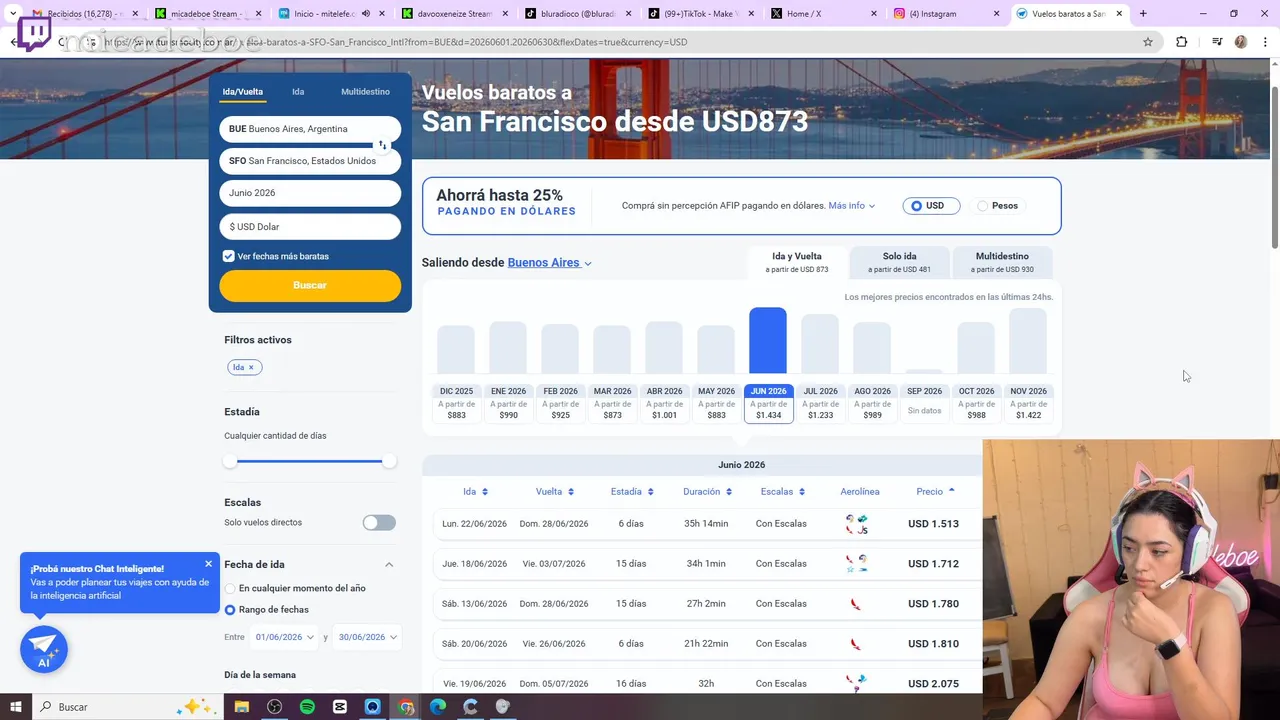Viewport: 1280px width, 720px height.
Task: Toggle Solo vuelos directos switch
Action: click(x=379, y=522)
